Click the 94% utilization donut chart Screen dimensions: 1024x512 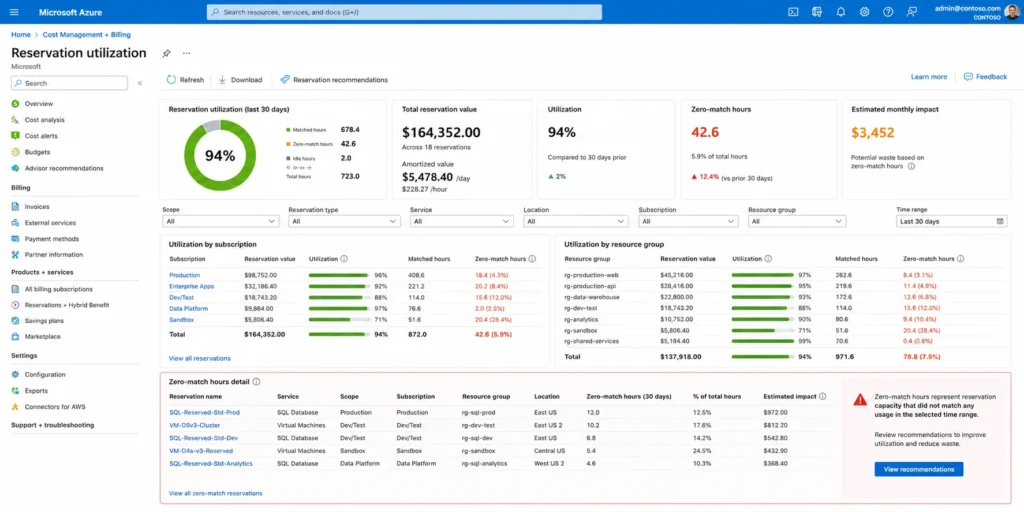[220, 156]
